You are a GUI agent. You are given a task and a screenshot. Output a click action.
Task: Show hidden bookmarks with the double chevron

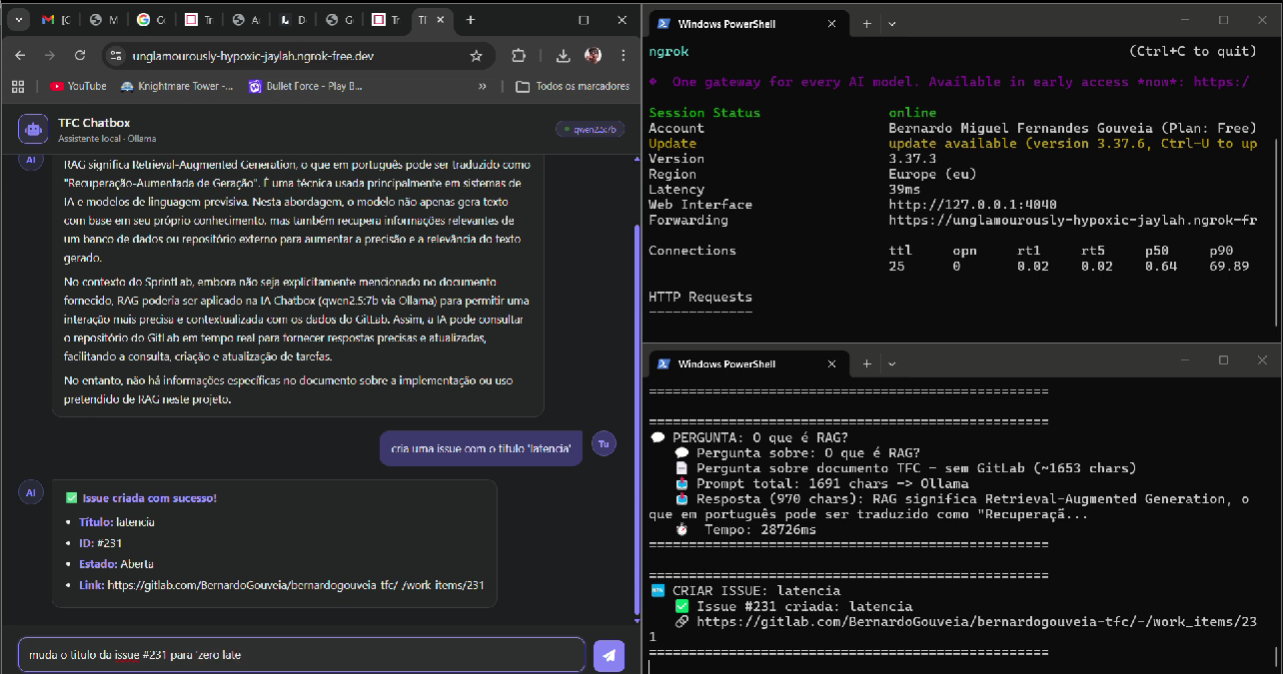pyautogui.click(x=482, y=87)
